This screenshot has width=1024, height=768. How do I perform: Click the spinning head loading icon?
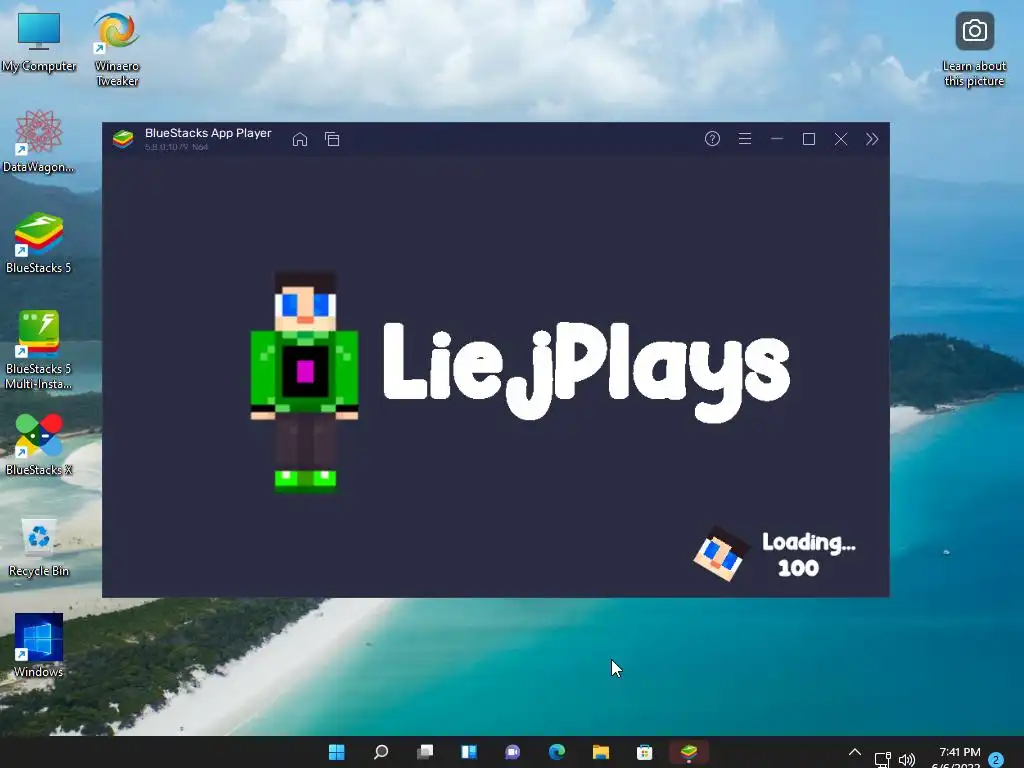721,554
